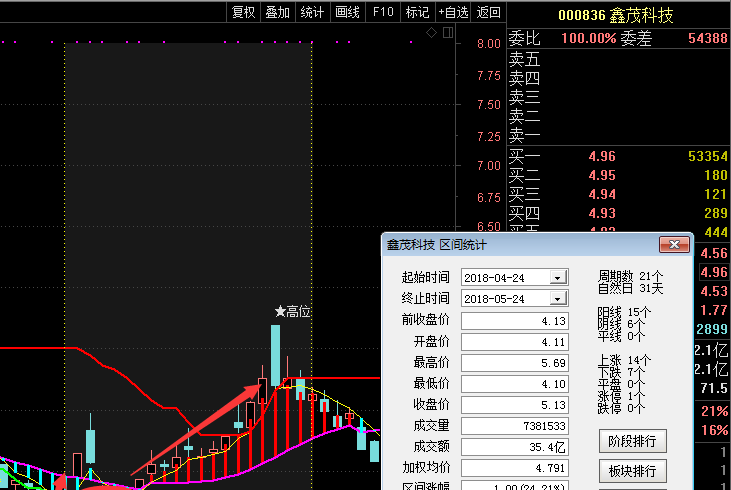Screen dimensions: 731x490
Task: Click the 板块排行 button
Action: (x=633, y=471)
